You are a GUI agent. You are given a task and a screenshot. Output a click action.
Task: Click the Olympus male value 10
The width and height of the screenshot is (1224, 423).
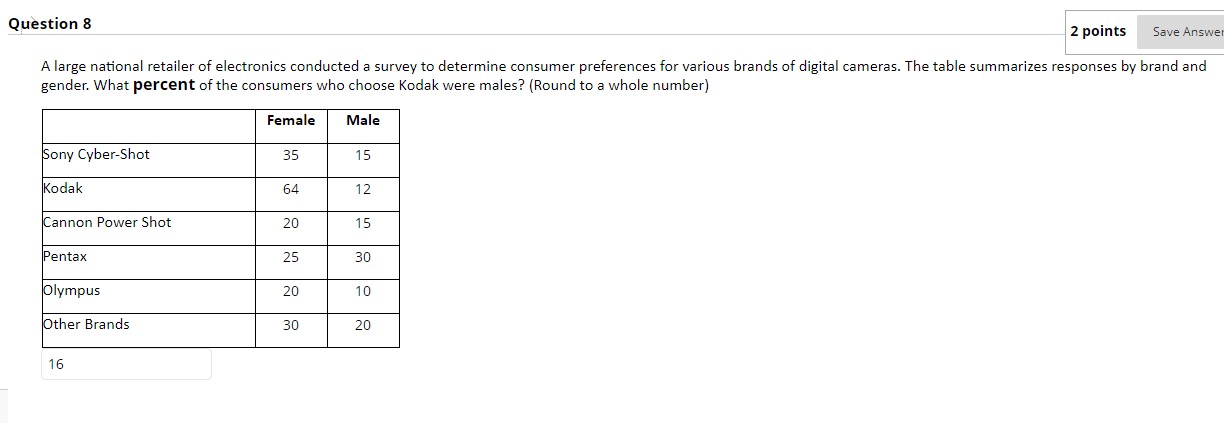click(x=363, y=291)
